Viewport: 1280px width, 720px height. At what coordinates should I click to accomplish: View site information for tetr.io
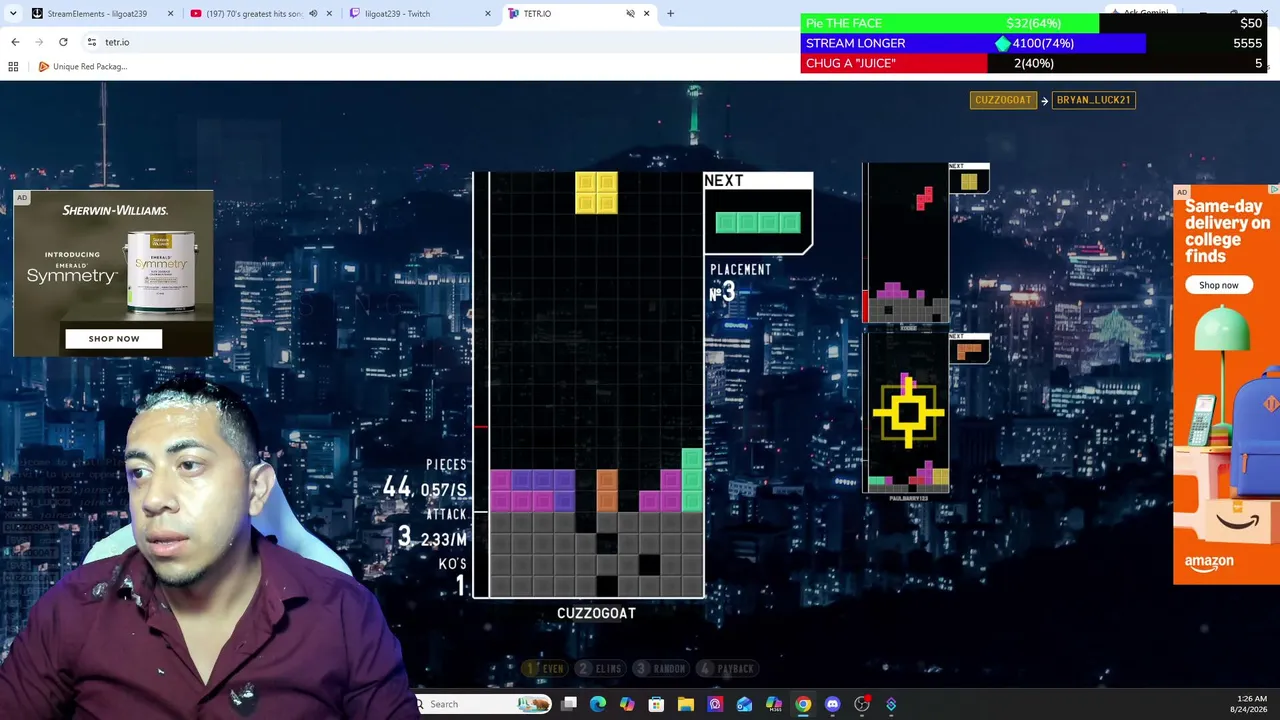coord(91,42)
